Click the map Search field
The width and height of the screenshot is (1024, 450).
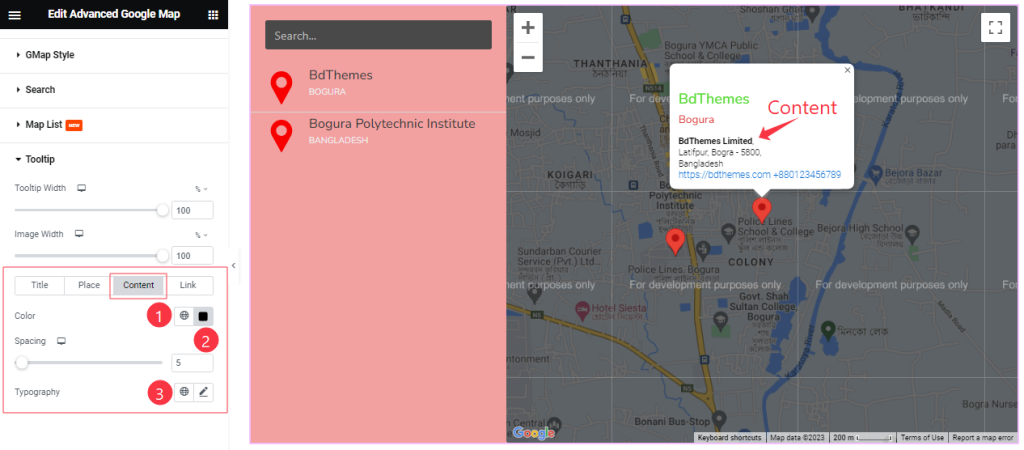(378, 35)
